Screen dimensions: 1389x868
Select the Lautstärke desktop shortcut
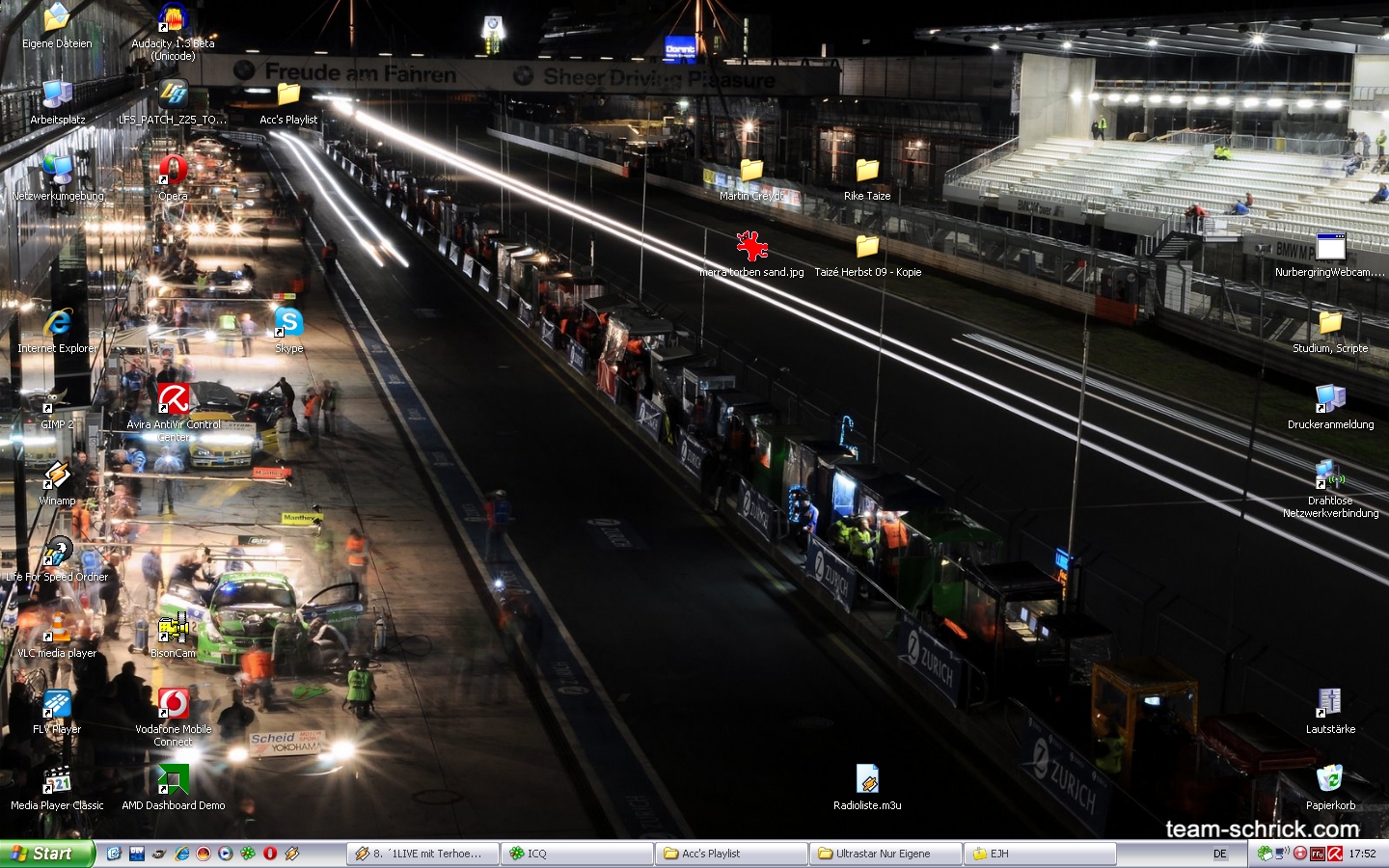tap(1330, 713)
